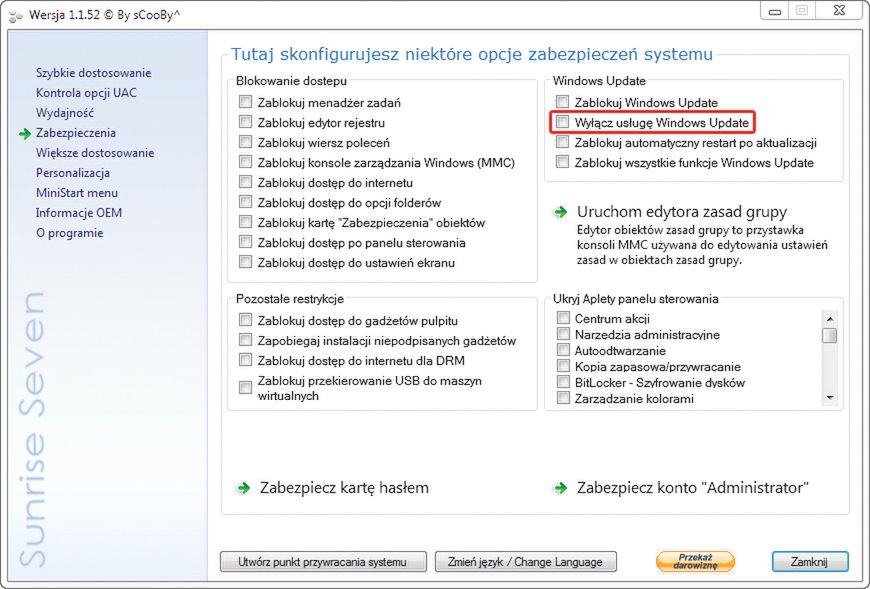The height and width of the screenshot is (589, 870).
Task: Open Szybkie dostosowanie section
Action: click(x=93, y=73)
